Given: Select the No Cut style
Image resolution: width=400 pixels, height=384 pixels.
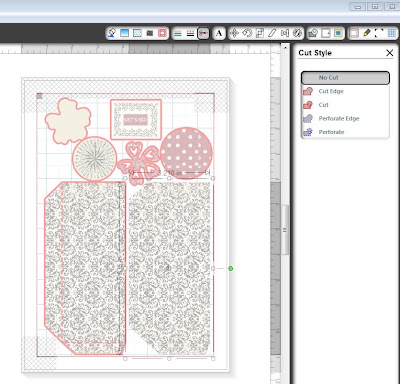Looking at the screenshot, I should (345, 78).
